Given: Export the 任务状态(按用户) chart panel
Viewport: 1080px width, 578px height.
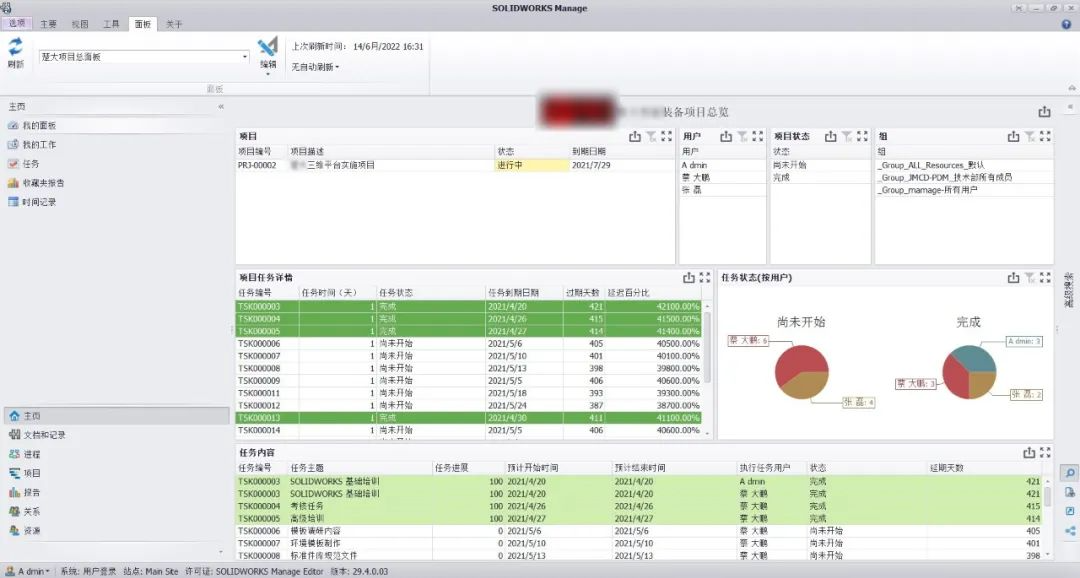Looking at the screenshot, I should pos(1013,278).
